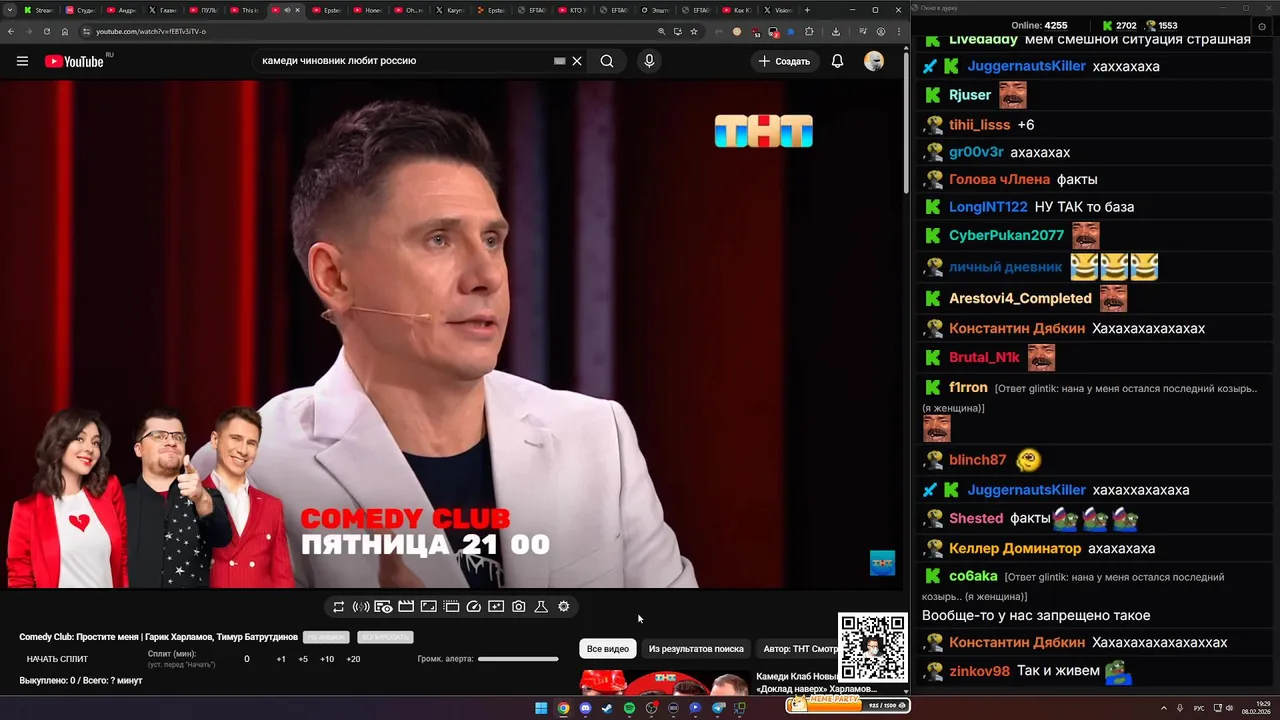The width and height of the screenshot is (1280, 720).
Task: Select the 'Из результатов поиска' filter chip
Action: (696, 649)
